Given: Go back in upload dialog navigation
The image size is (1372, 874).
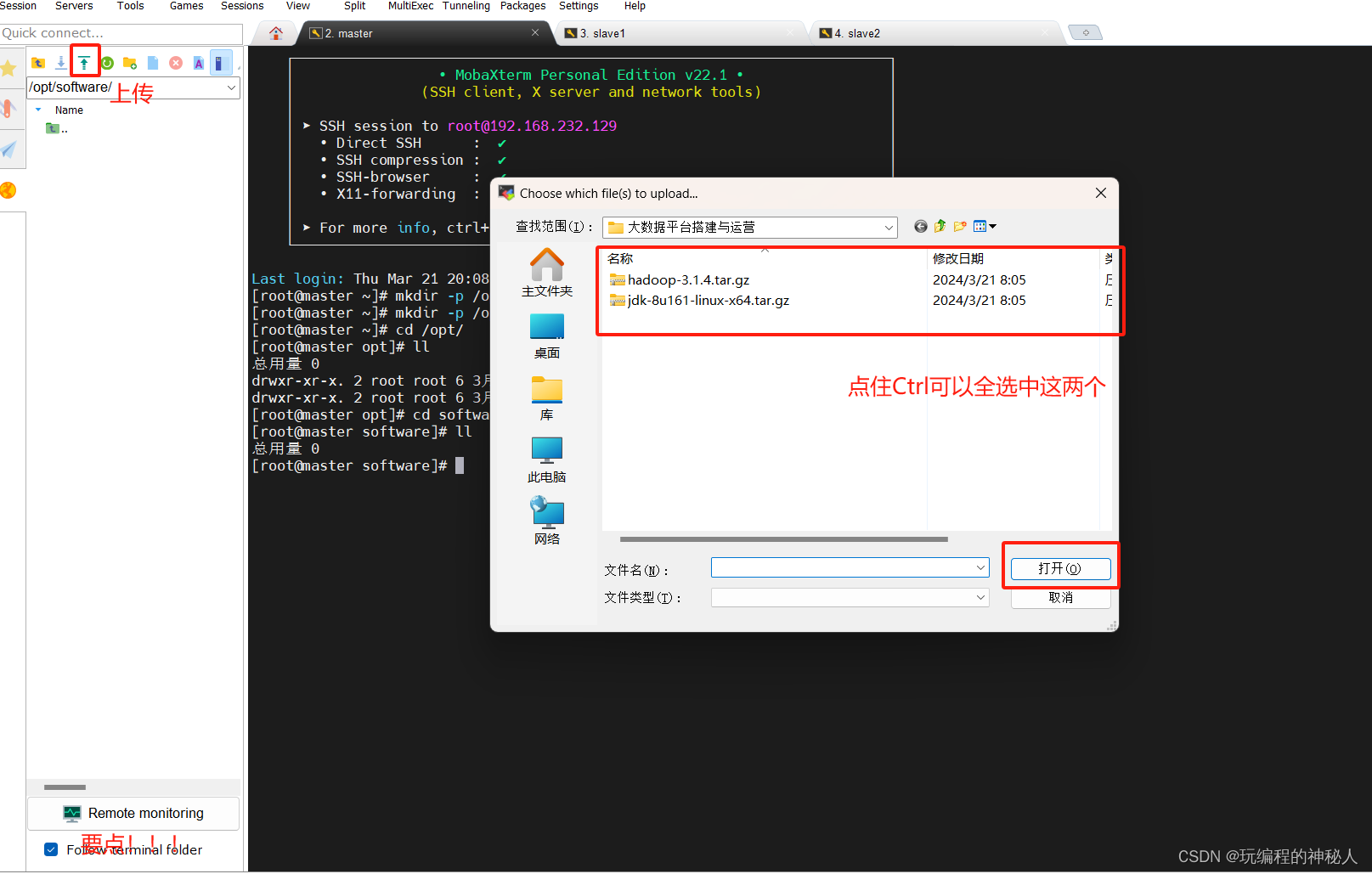Looking at the screenshot, I should coord(920,226).
